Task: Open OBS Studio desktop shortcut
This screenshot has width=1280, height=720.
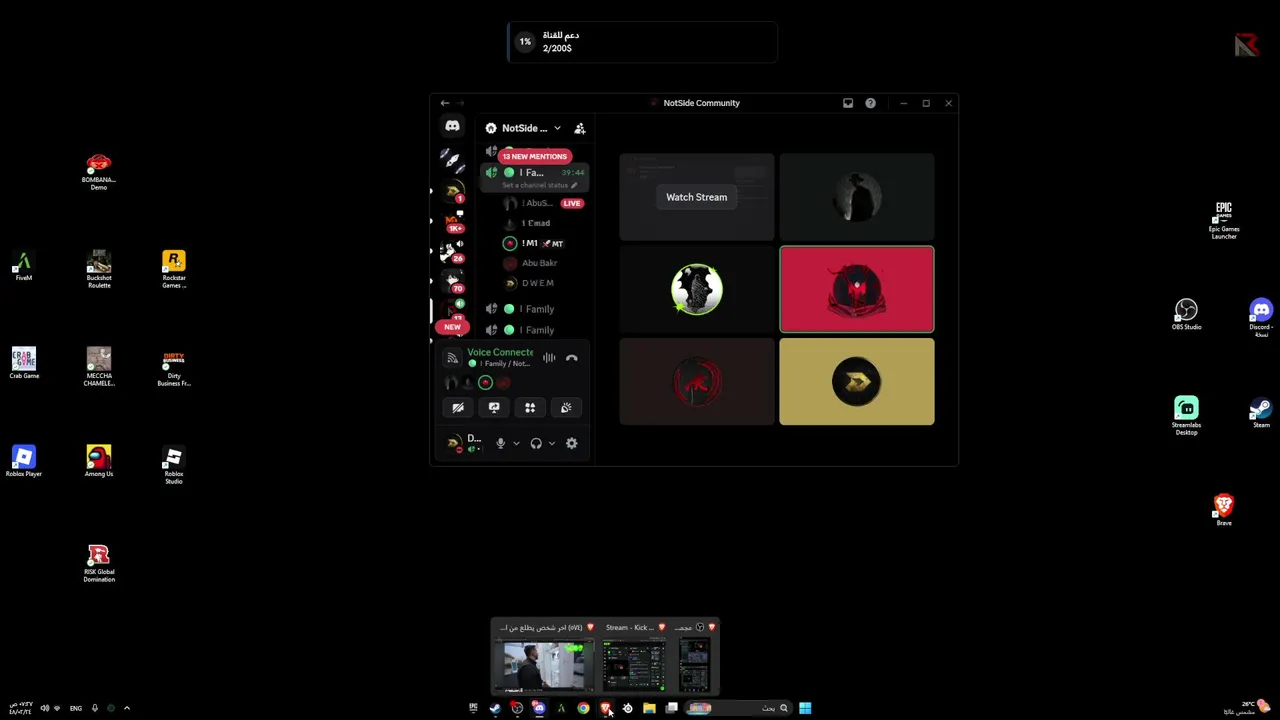Action: [1187, 314]
